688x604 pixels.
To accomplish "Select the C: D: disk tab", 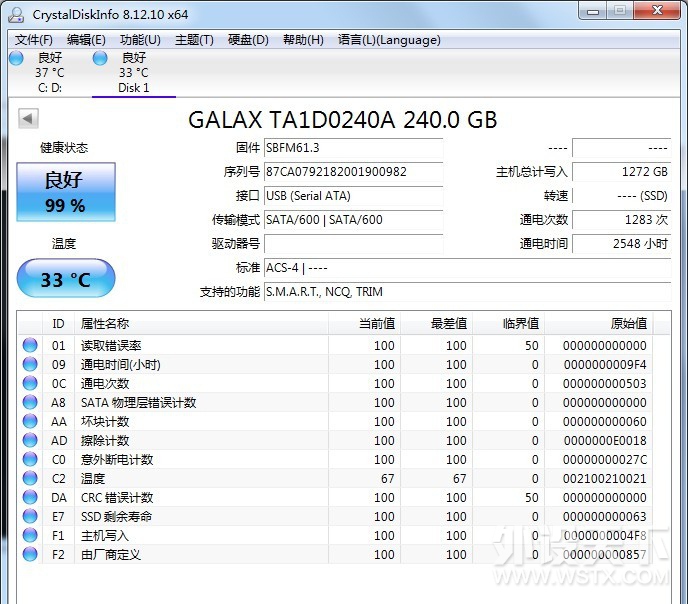I will tap(49, 72).
